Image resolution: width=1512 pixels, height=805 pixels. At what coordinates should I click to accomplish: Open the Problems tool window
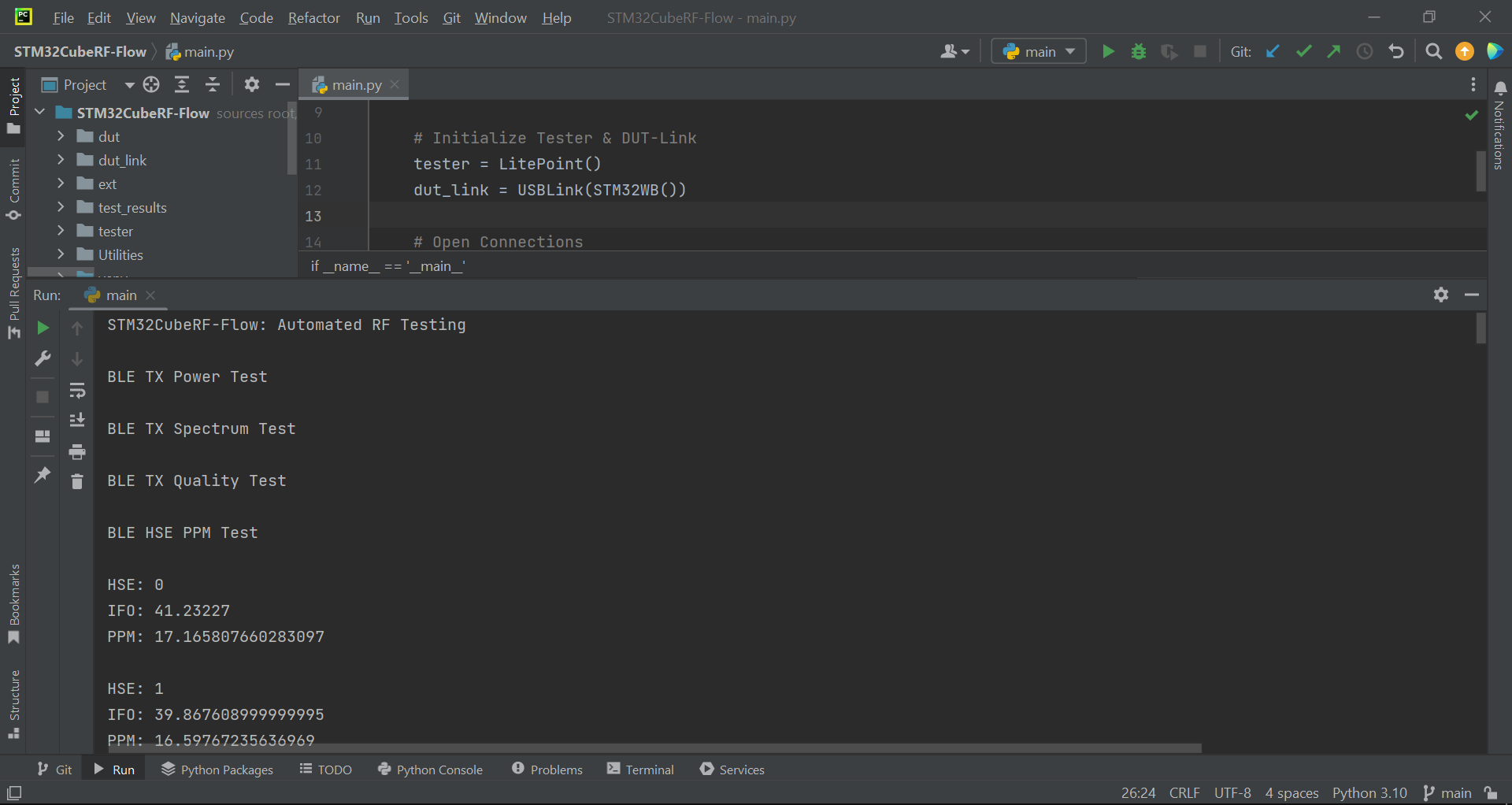[x=547, y=770]
